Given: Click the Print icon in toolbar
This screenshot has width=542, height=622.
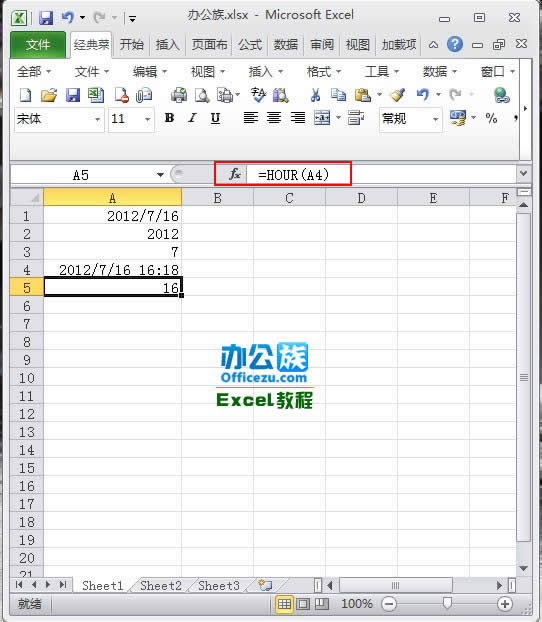Looking at the screenshot, I should 179,95.
